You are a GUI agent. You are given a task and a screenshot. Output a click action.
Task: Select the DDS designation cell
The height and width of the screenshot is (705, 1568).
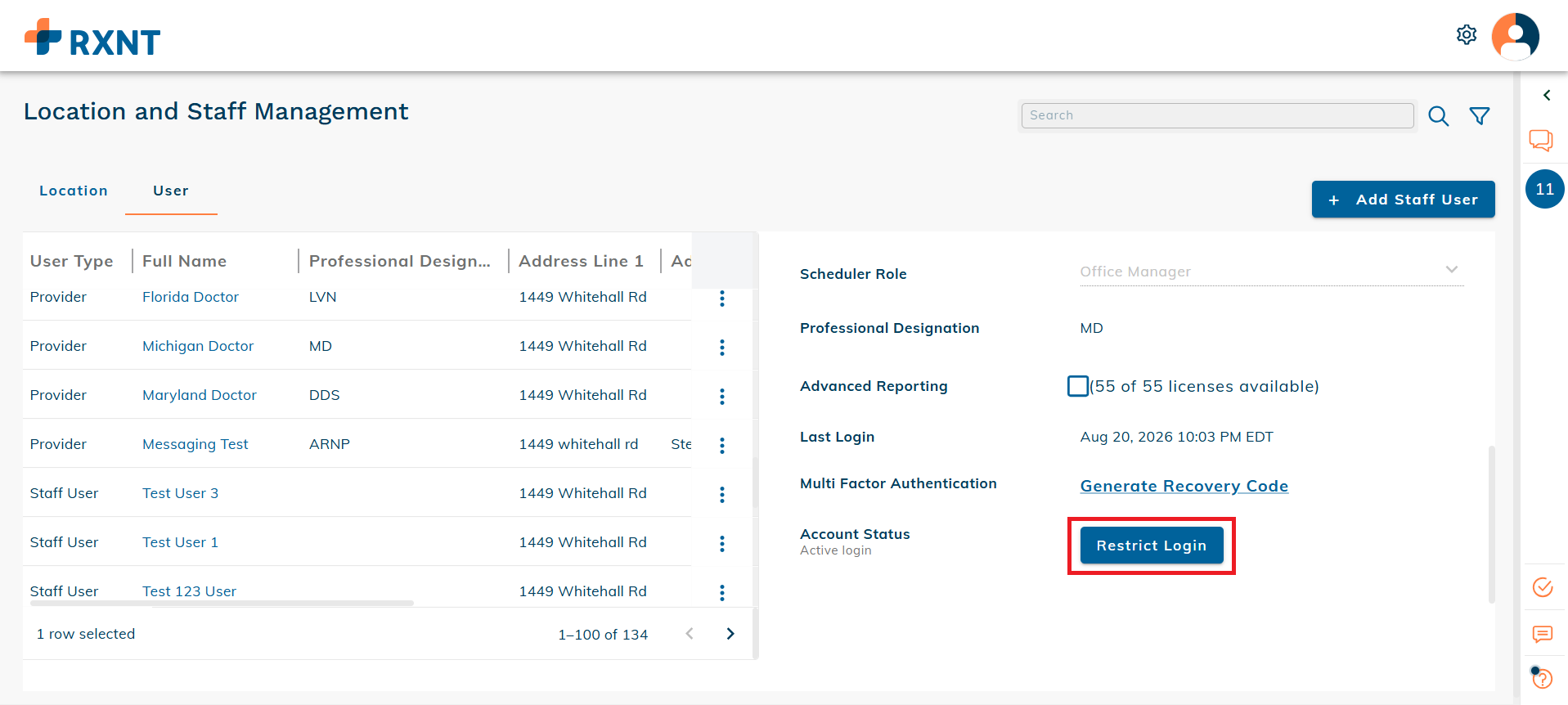coord(325,395)
